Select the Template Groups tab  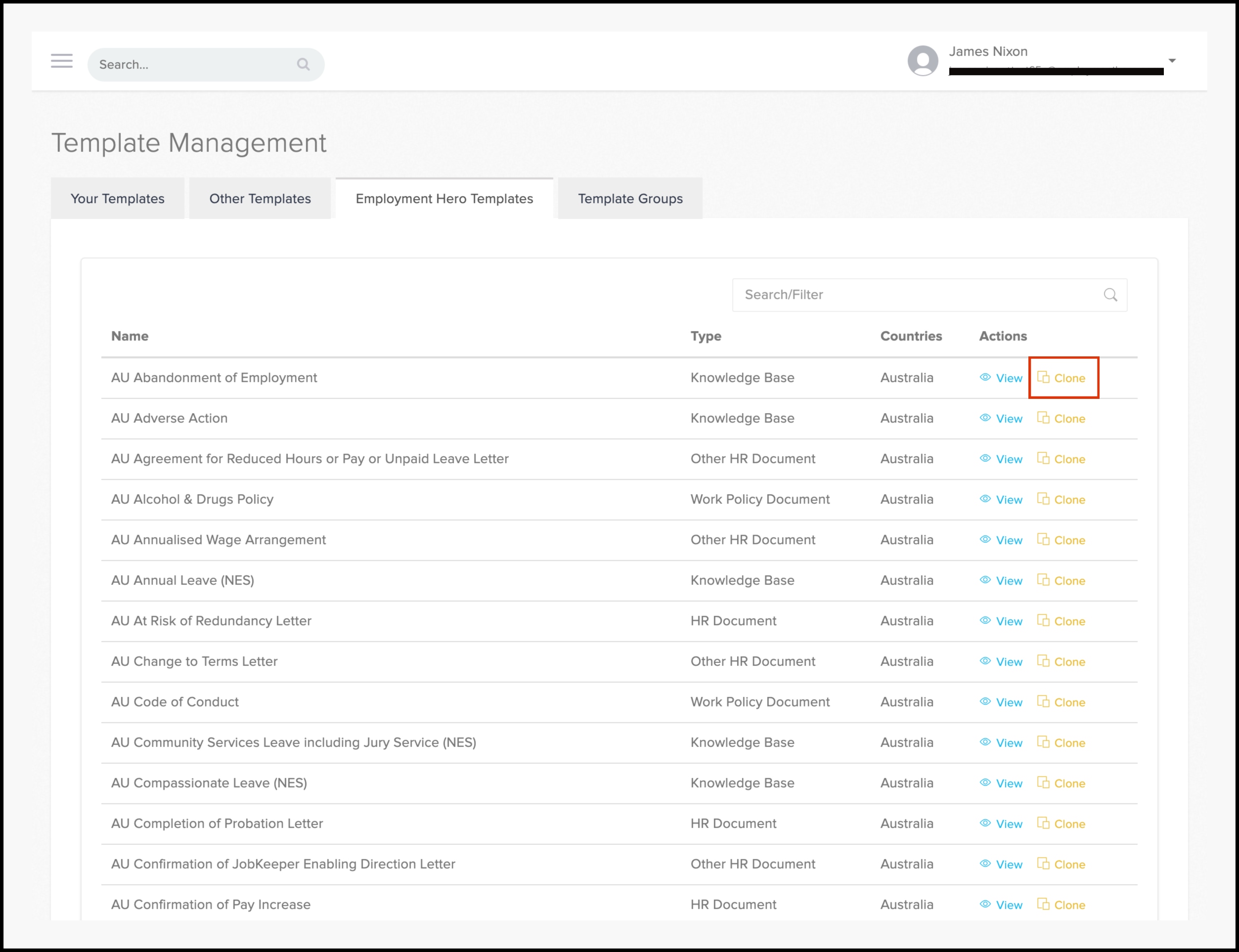click(x=630, y=199)
